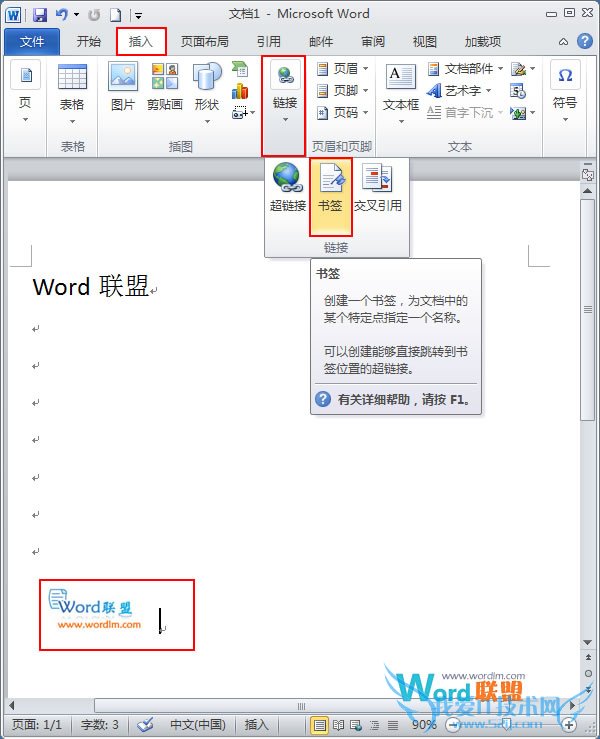Viewport: 600px width, 739px height.
Task: Click the zoom in plus button
Action: 569,724
